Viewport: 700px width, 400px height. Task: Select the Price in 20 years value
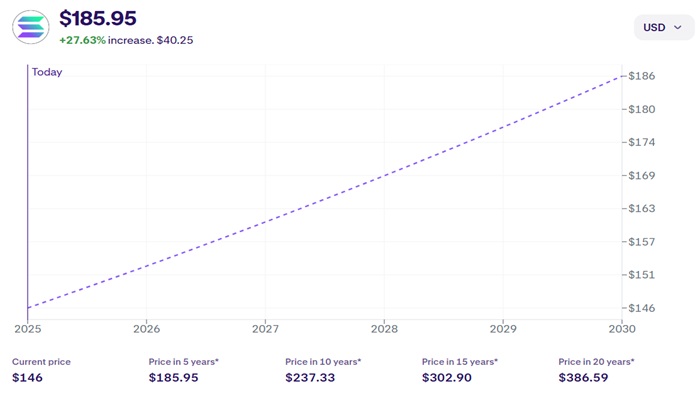tap(583, 378)
